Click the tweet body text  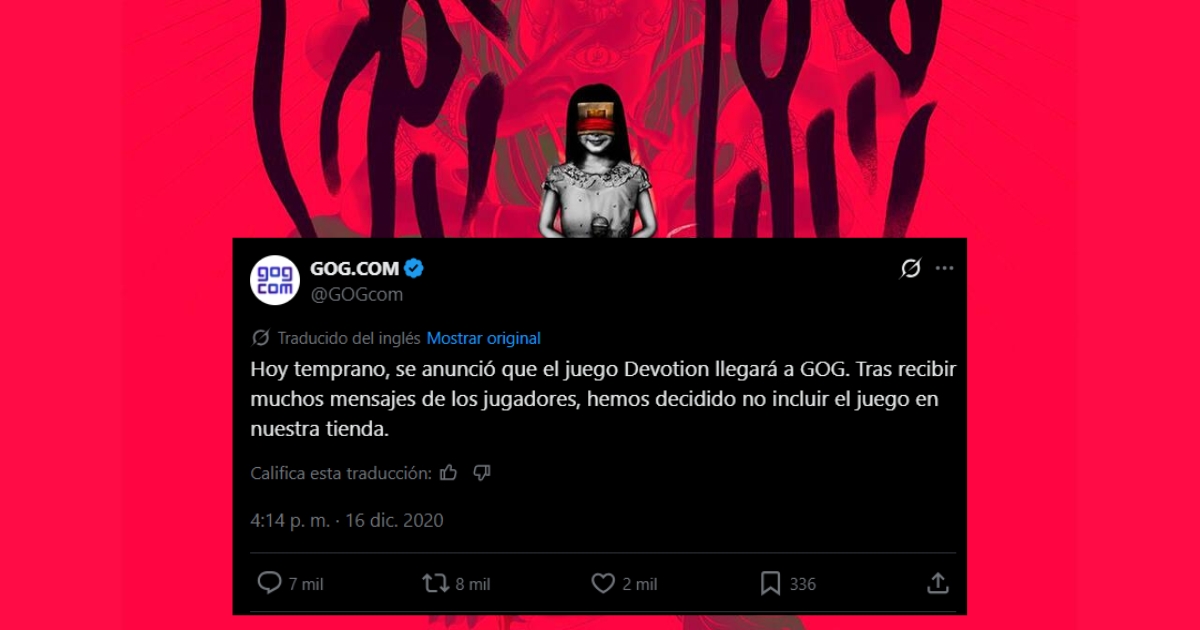(603, 399)
